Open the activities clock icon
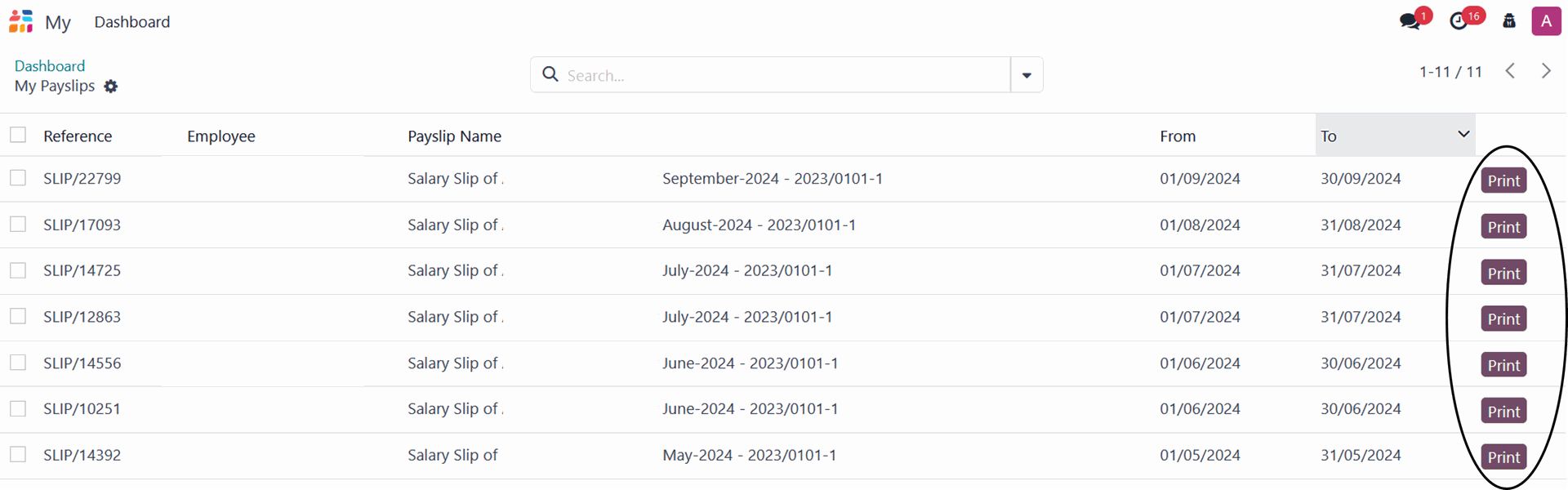This screenshot has height=490, width=1568. pos(1459,21)
